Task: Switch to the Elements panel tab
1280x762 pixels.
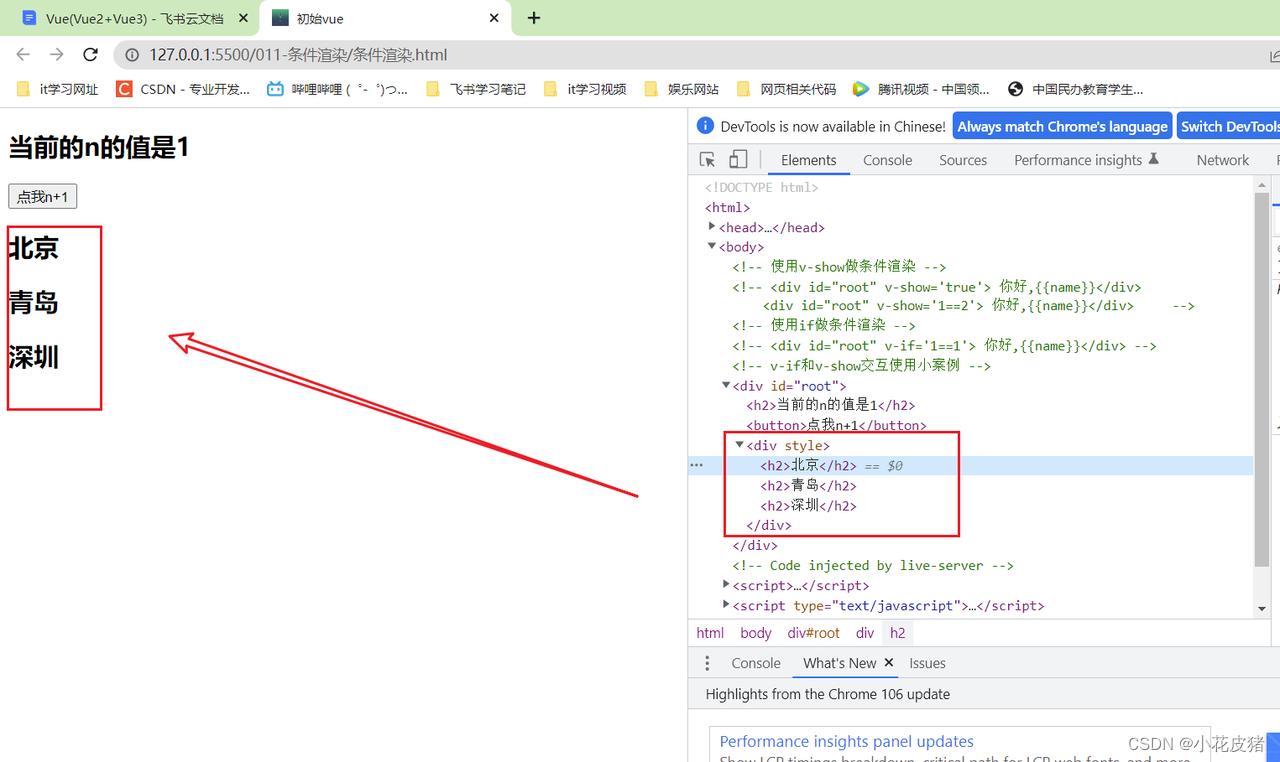Action: point(808,160)
